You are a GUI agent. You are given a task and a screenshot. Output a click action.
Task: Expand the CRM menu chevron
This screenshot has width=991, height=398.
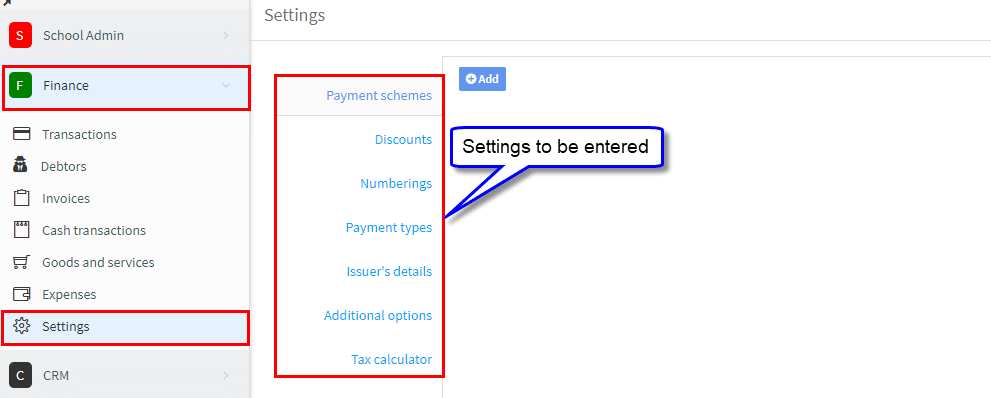tap(226, 375)
